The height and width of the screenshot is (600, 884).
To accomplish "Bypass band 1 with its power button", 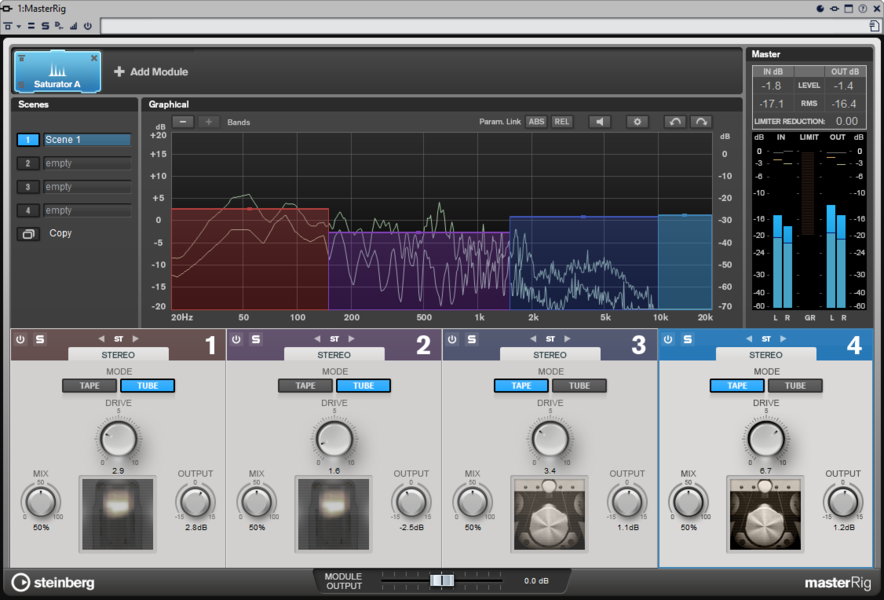I will [20, 339].
